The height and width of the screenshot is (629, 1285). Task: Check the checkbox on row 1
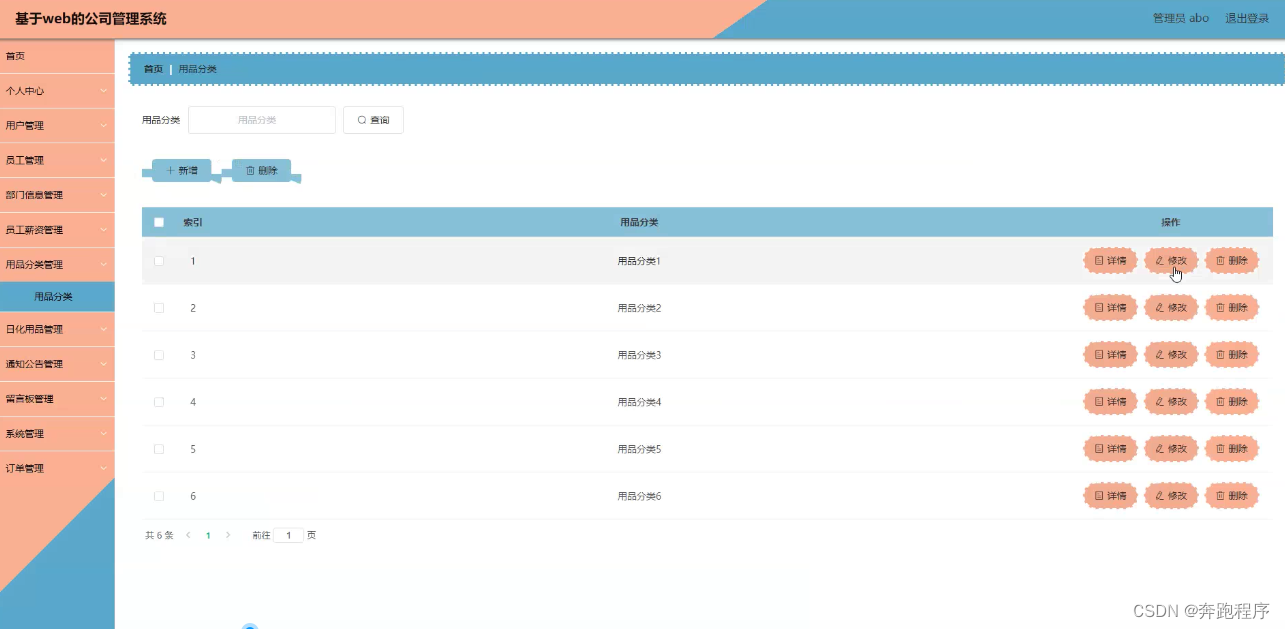click(159, 260)
